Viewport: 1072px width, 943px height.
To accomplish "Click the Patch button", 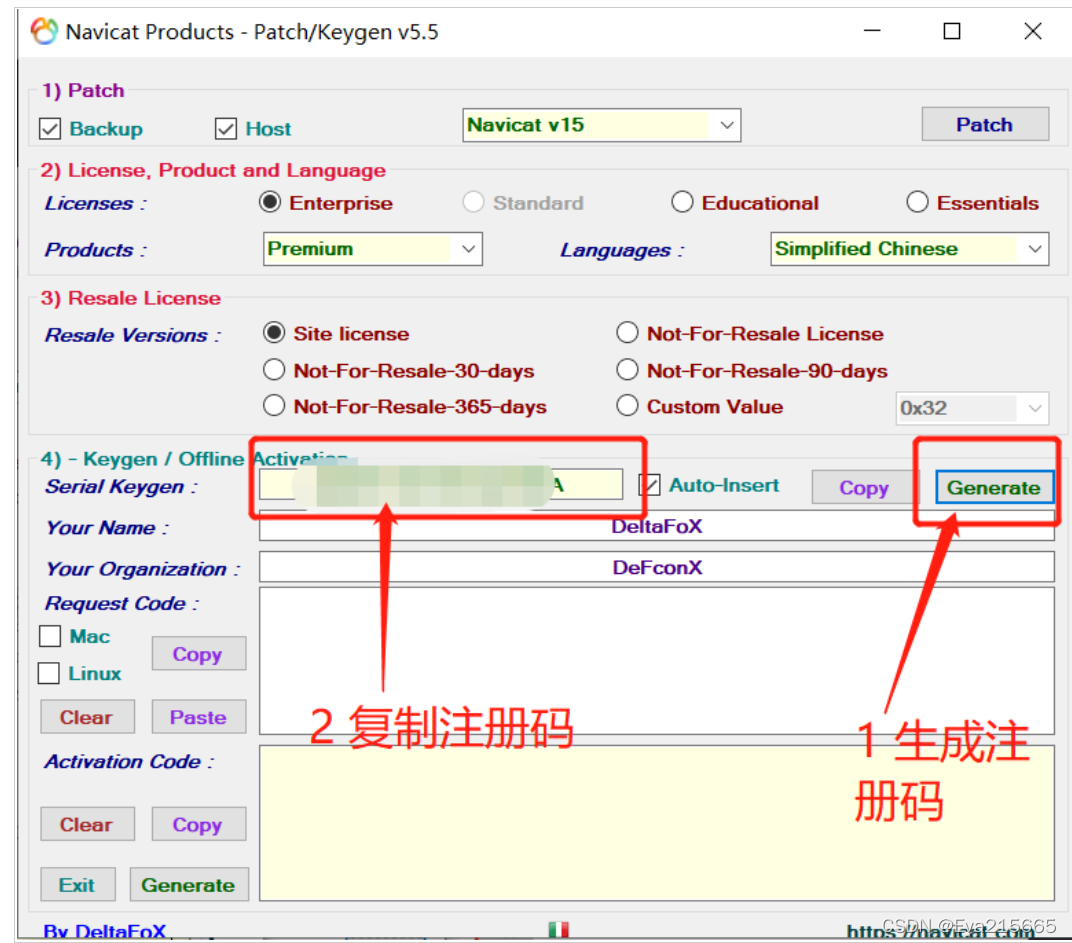I will click(x=984, y=124).
